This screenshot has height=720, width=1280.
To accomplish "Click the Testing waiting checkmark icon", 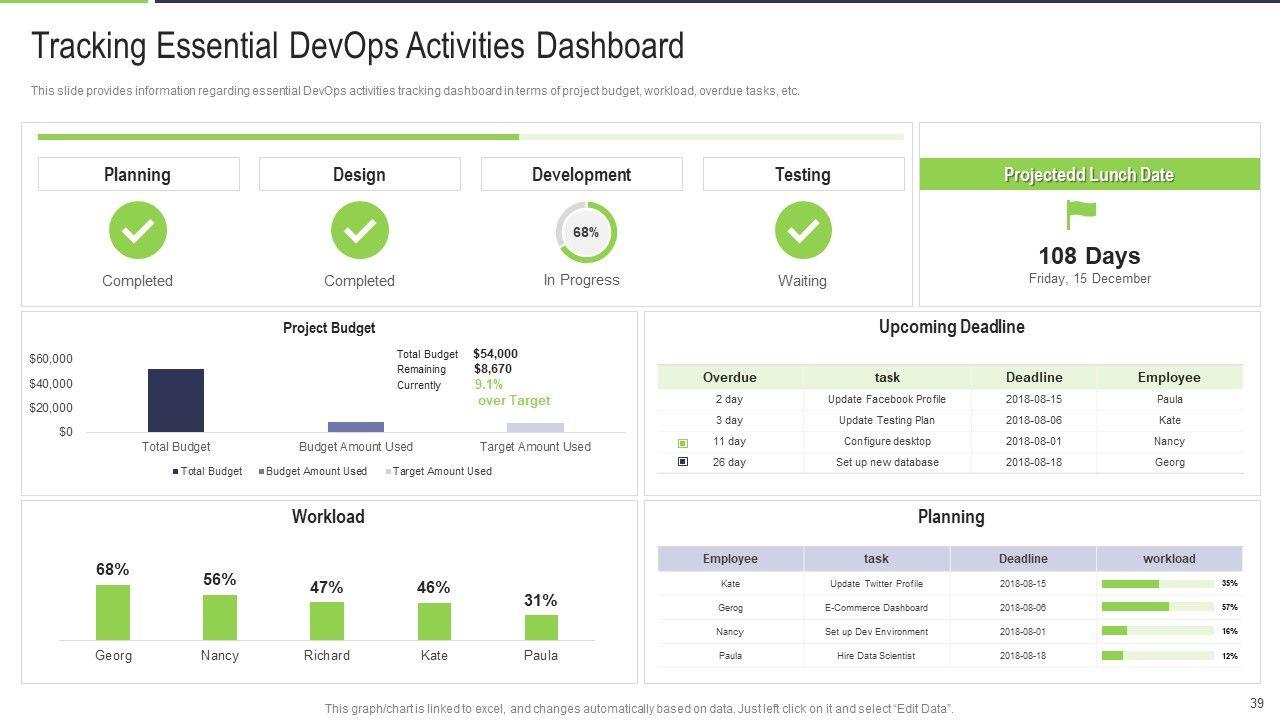I will point(803,230).
